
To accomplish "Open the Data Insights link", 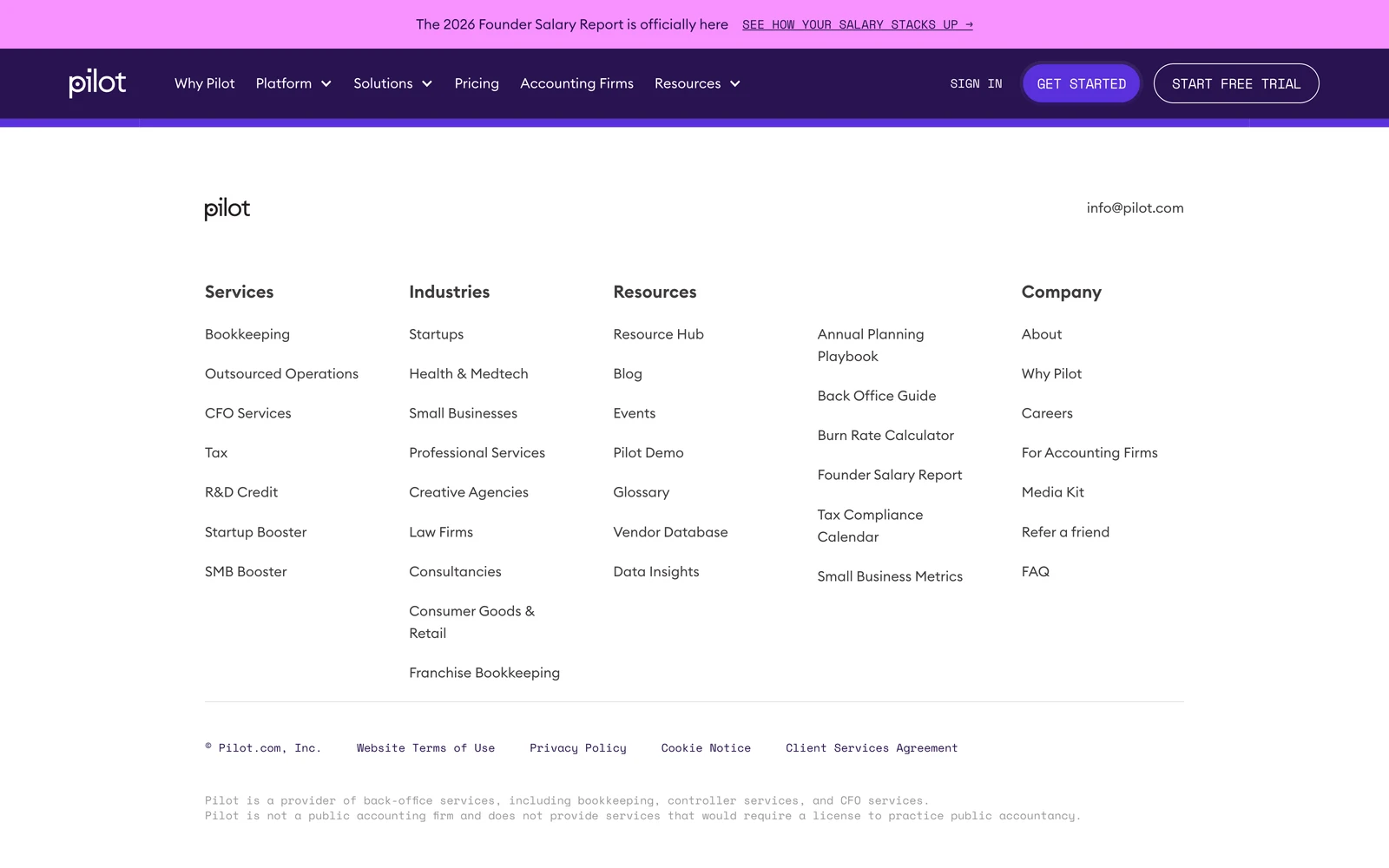I will tap(656, 571).
